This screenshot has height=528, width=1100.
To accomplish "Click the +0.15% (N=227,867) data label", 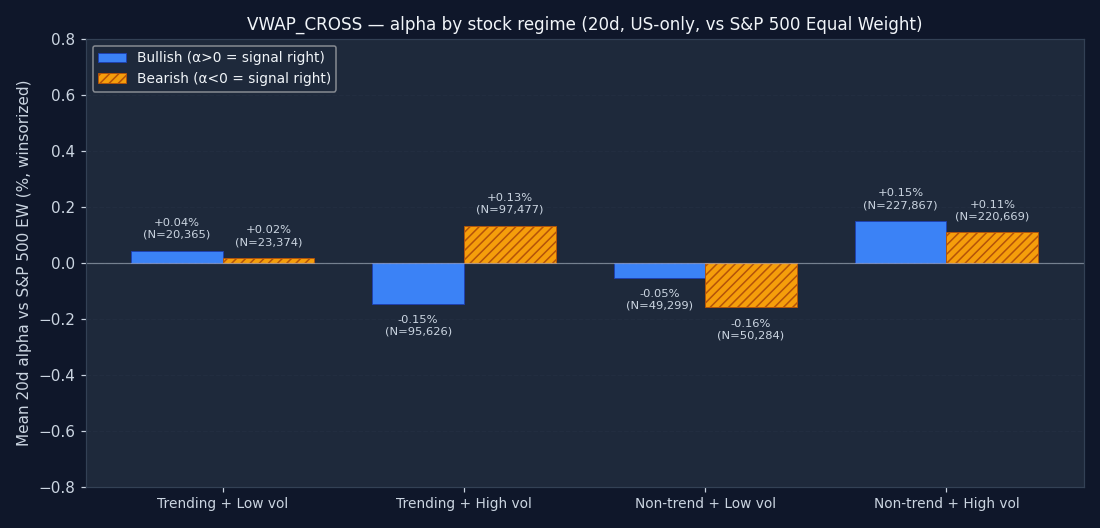I will (x=900, y=199).
